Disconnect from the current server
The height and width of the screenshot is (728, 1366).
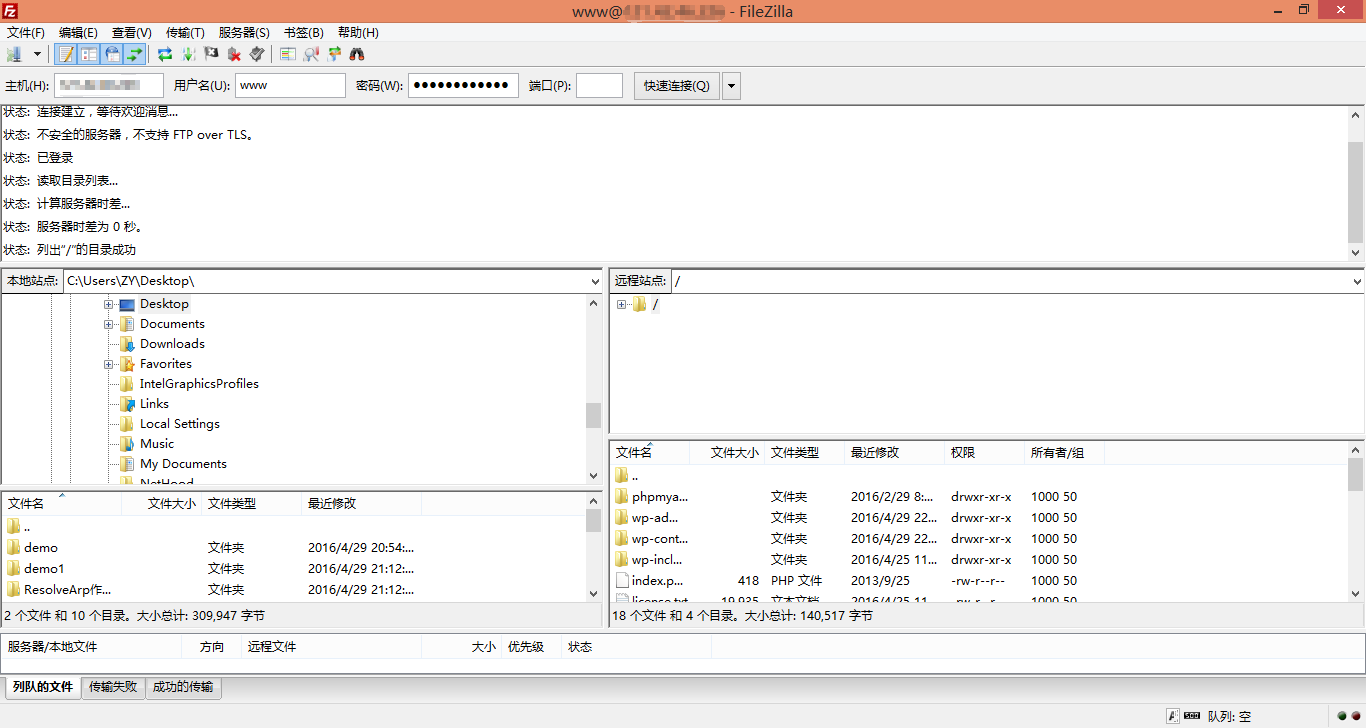234,54
